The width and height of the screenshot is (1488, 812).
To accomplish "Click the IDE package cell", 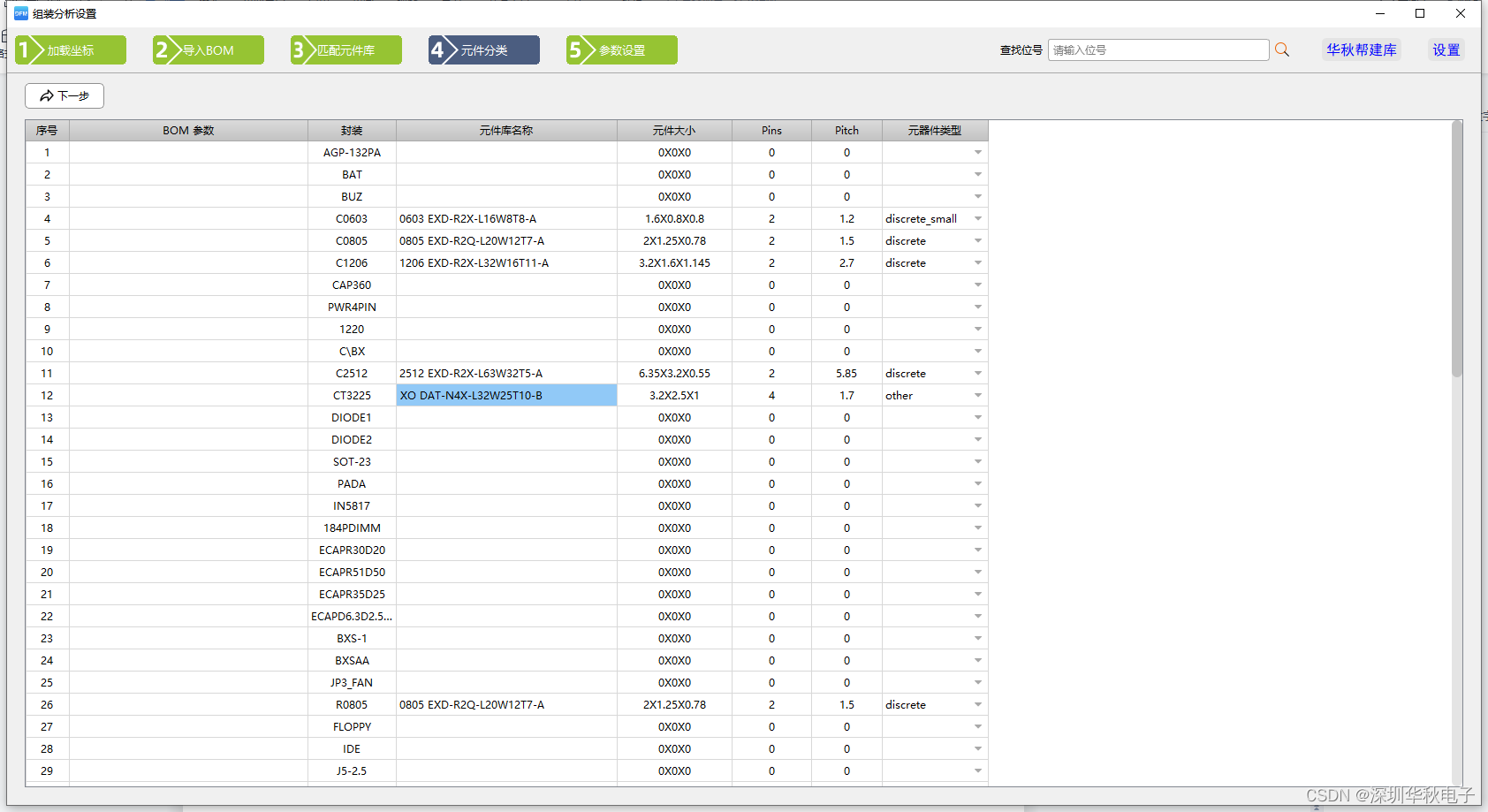I will point(352,749).
